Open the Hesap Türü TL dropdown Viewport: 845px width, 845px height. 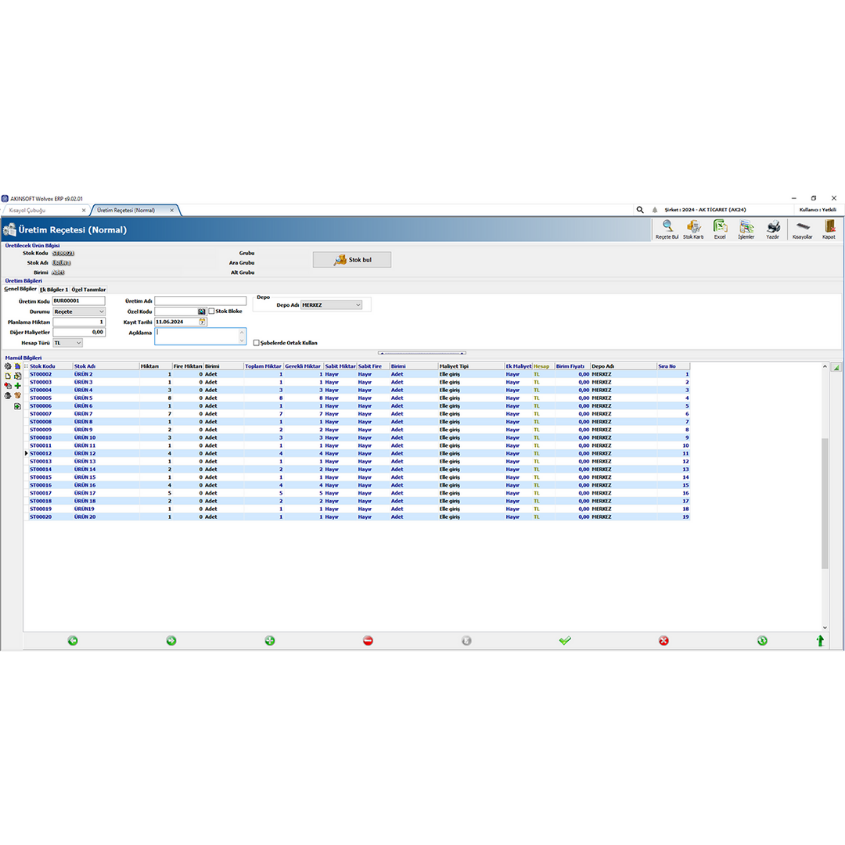(x=68, y=343)
